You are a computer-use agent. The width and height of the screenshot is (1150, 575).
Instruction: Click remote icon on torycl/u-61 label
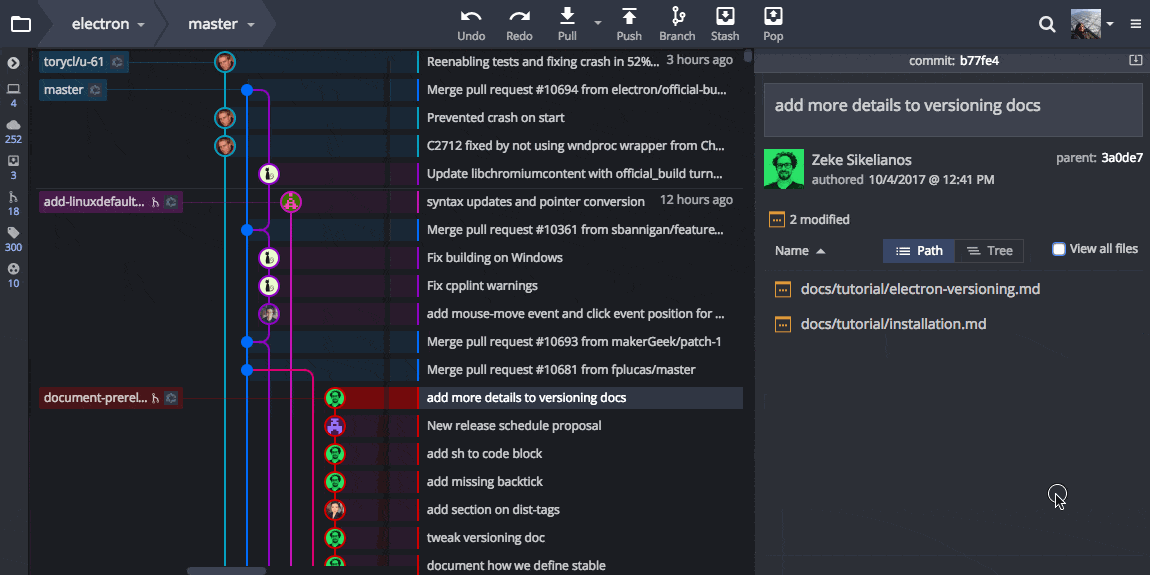coord(117,62)
